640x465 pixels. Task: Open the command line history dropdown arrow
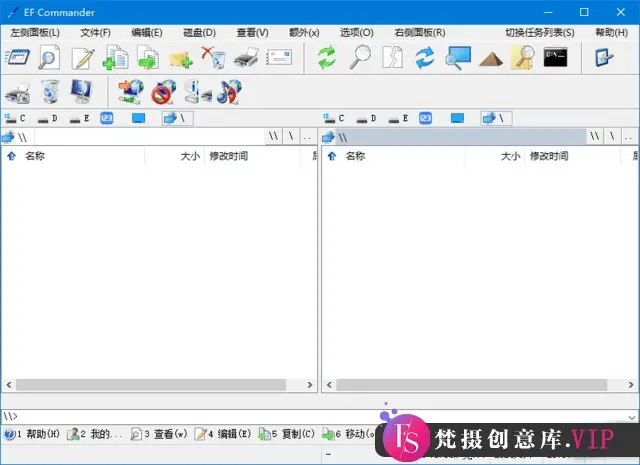pyautogui.click(x=632, y=417)
